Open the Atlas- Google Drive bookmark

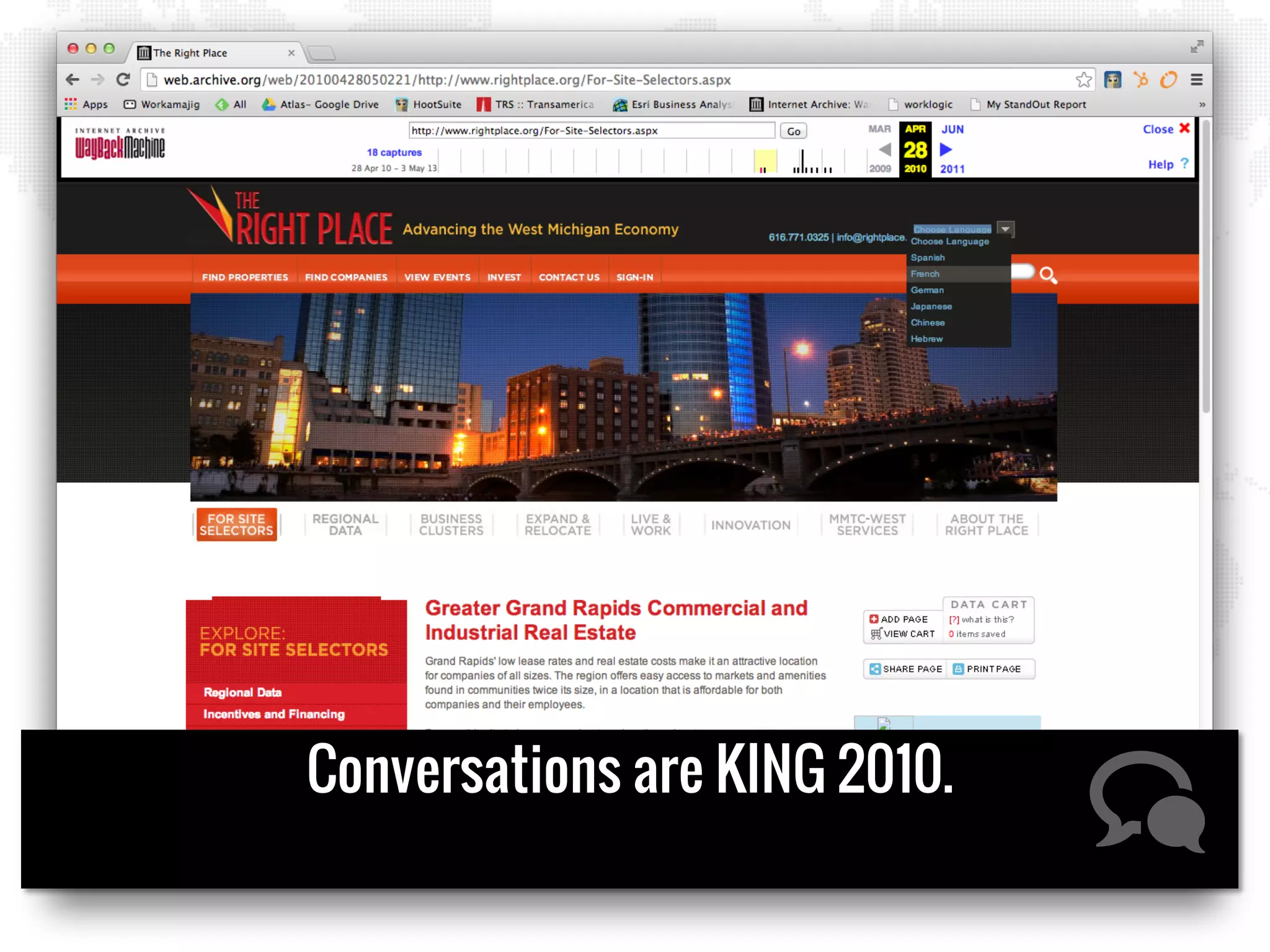[320, 105]
